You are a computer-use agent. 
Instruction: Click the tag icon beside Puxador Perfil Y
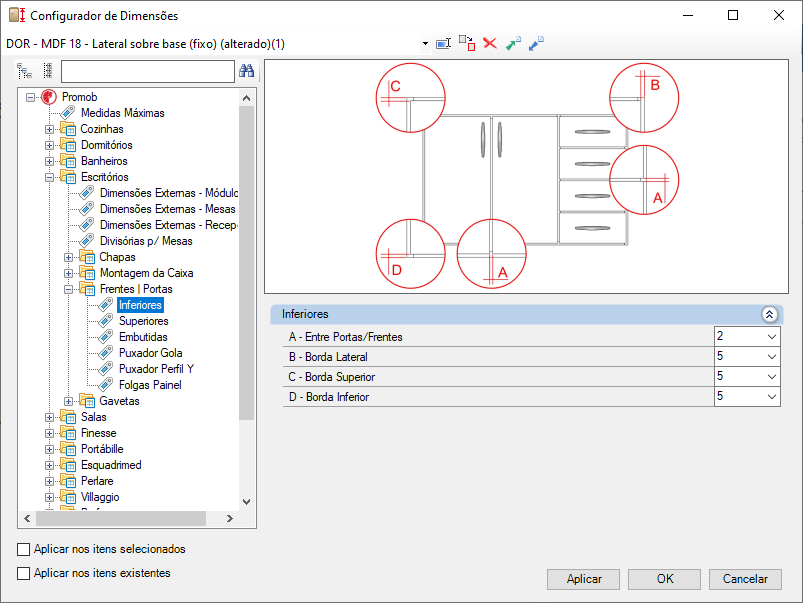coord(106,369)
